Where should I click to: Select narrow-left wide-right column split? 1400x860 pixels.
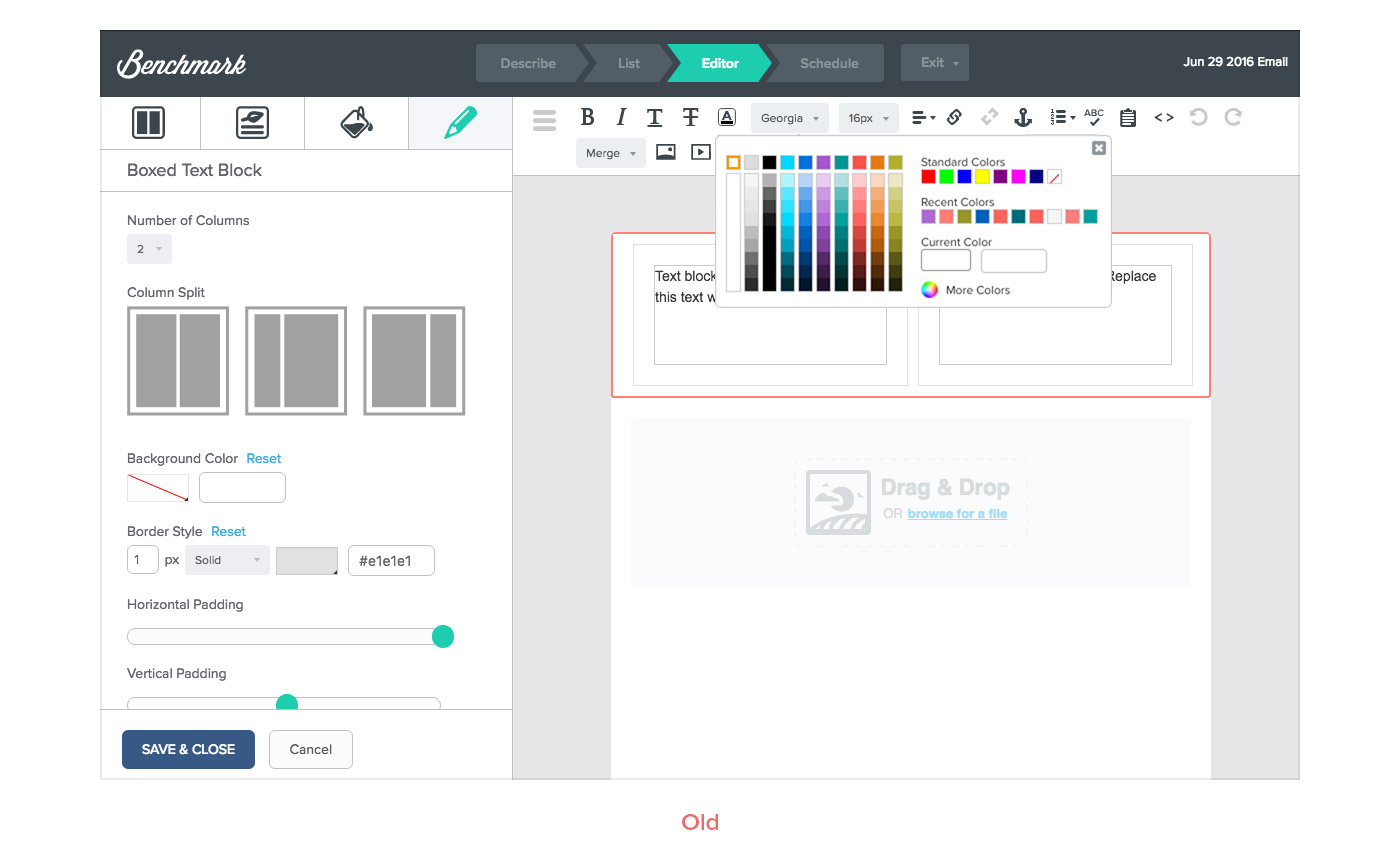coord(296,361)
